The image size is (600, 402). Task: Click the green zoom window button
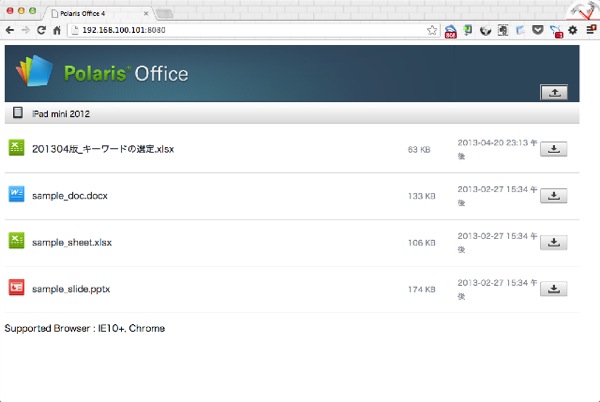[33, 11]
